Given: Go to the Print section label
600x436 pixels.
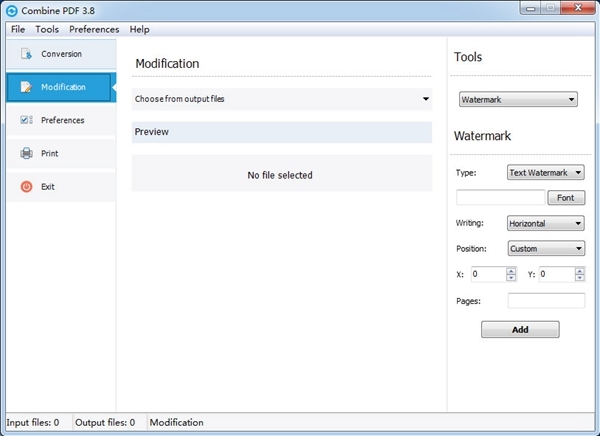Looking at the screenshot, I should click(x=50, y=153).
